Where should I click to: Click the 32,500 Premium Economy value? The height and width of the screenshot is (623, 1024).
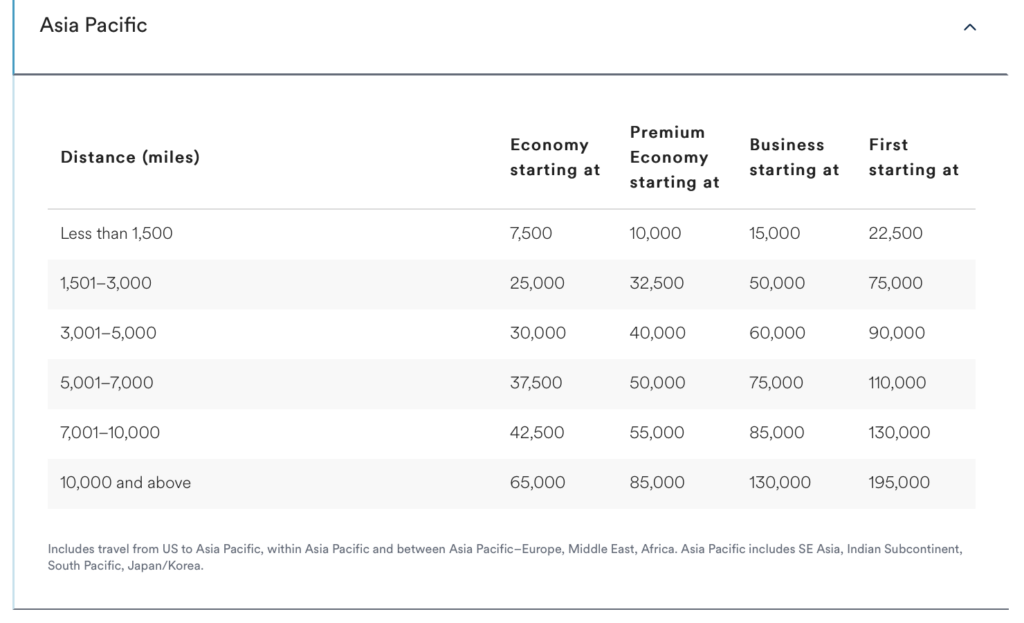click(x=656, y=283)
